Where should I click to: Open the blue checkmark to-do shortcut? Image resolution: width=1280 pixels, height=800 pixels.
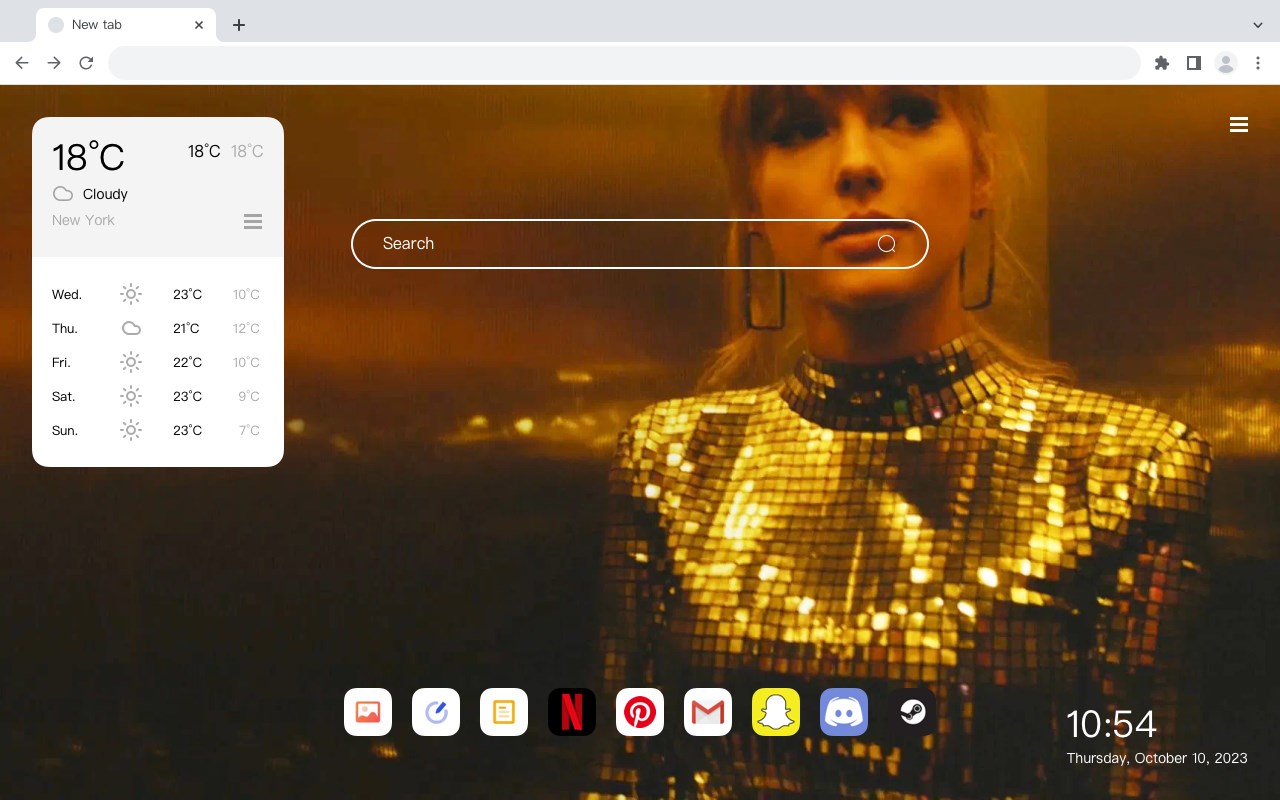pos(436,712)
